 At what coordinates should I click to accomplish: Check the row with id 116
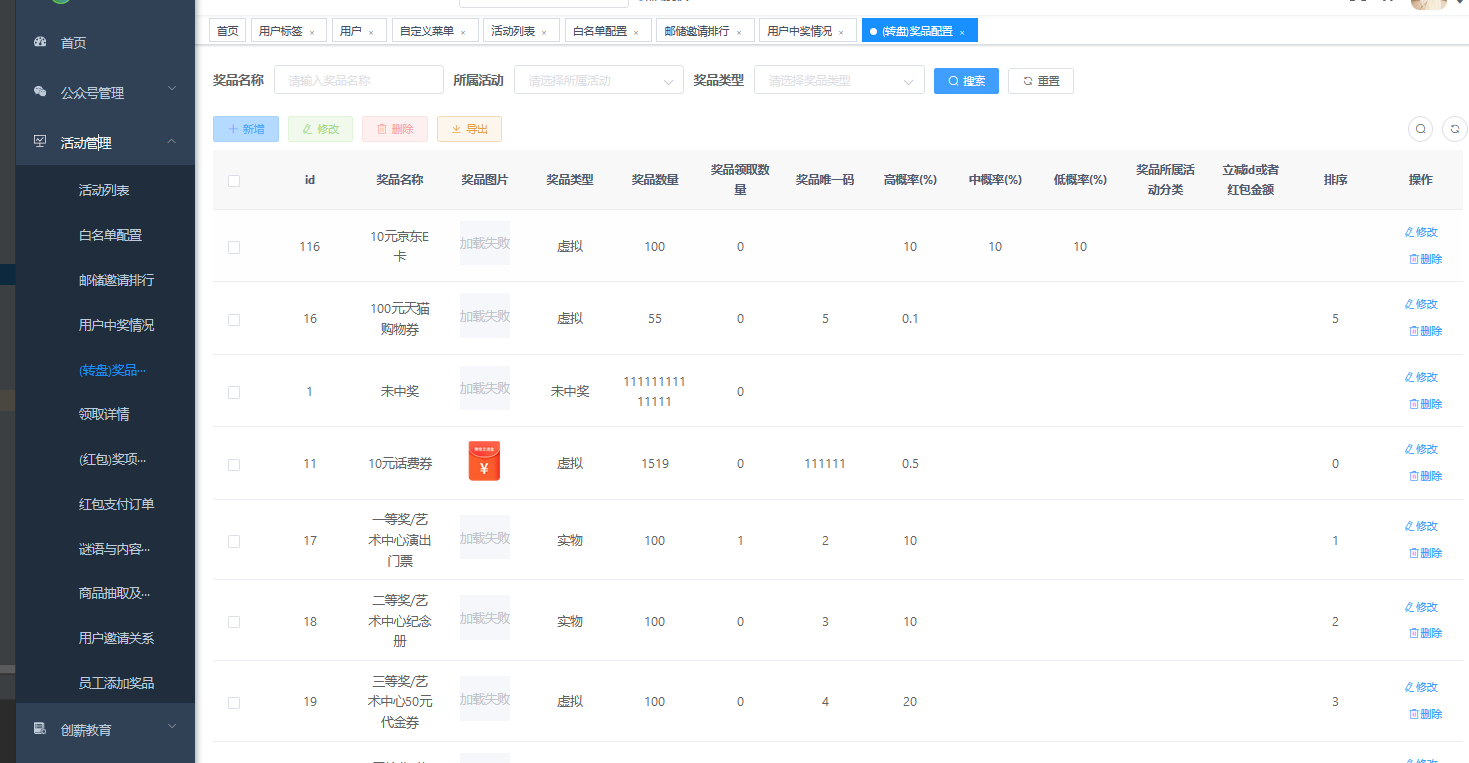click(x=234, y=247)
